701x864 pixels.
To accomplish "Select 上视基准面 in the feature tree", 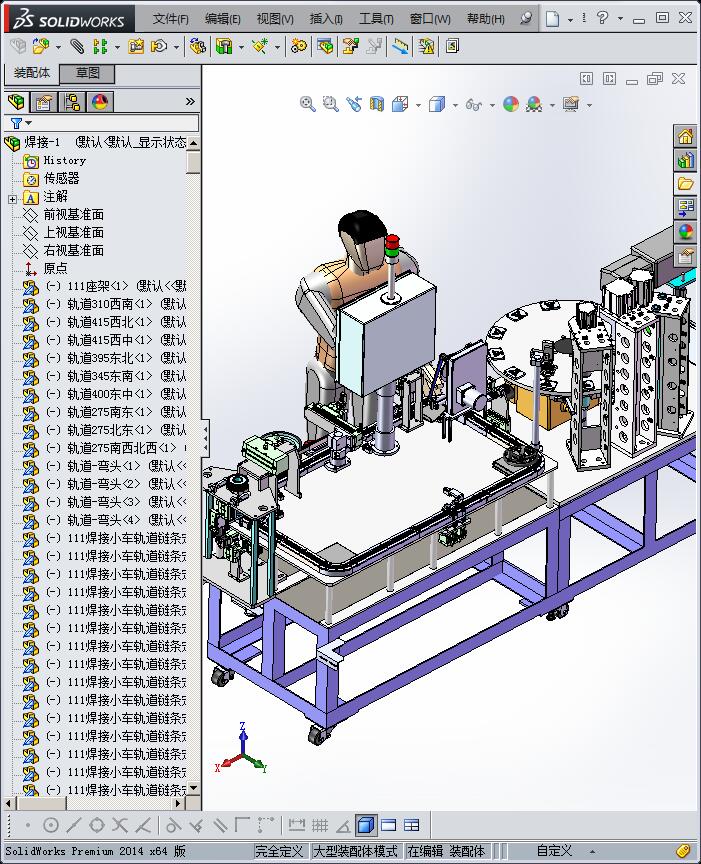I will pyautogui.click(x=73, y=233).
